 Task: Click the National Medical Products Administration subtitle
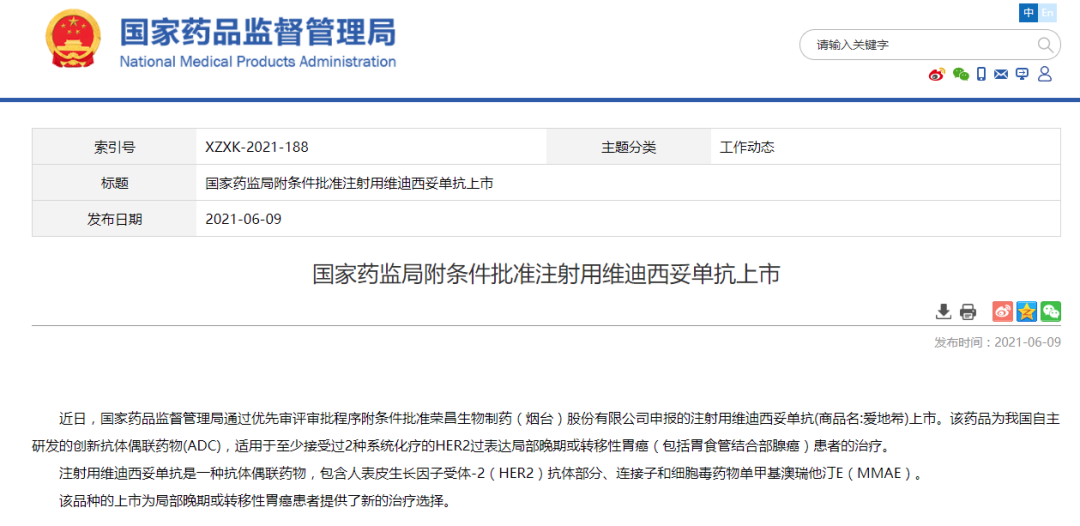(x=258, y=62)
